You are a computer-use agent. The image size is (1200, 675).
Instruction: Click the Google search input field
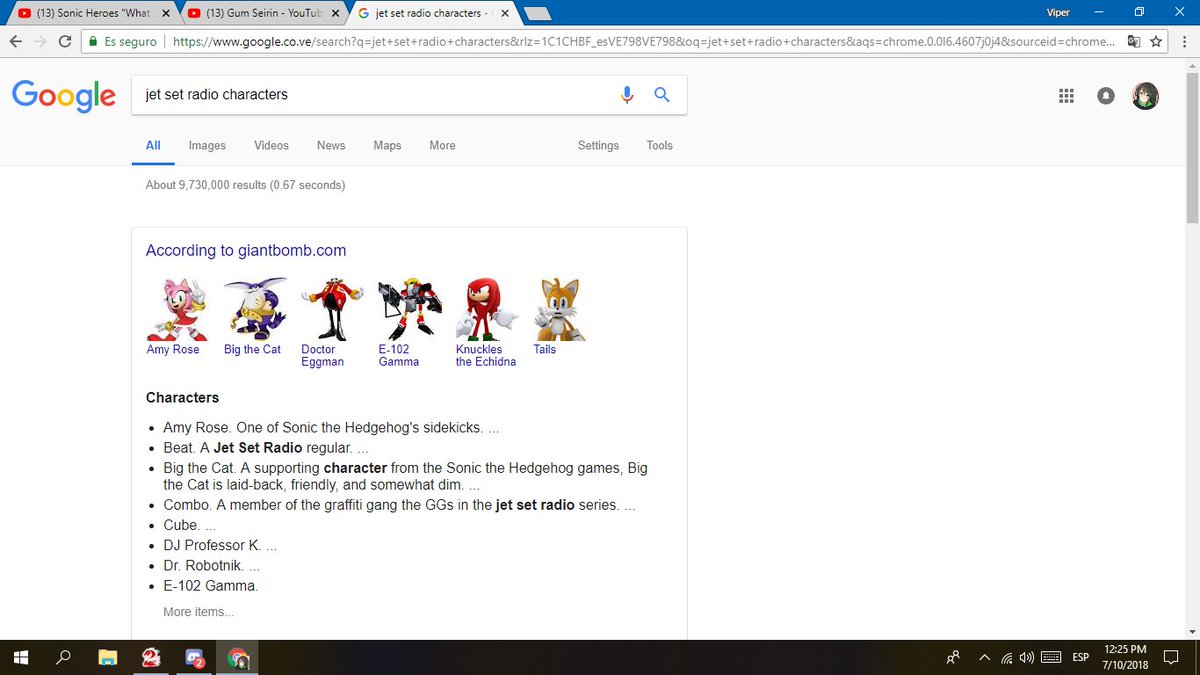point(375,95)
